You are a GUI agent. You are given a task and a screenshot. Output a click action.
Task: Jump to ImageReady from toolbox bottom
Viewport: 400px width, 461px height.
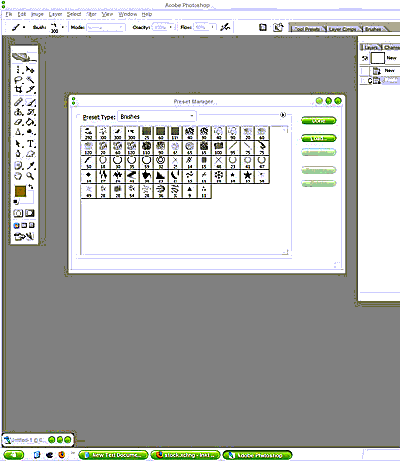pos(24,237)
